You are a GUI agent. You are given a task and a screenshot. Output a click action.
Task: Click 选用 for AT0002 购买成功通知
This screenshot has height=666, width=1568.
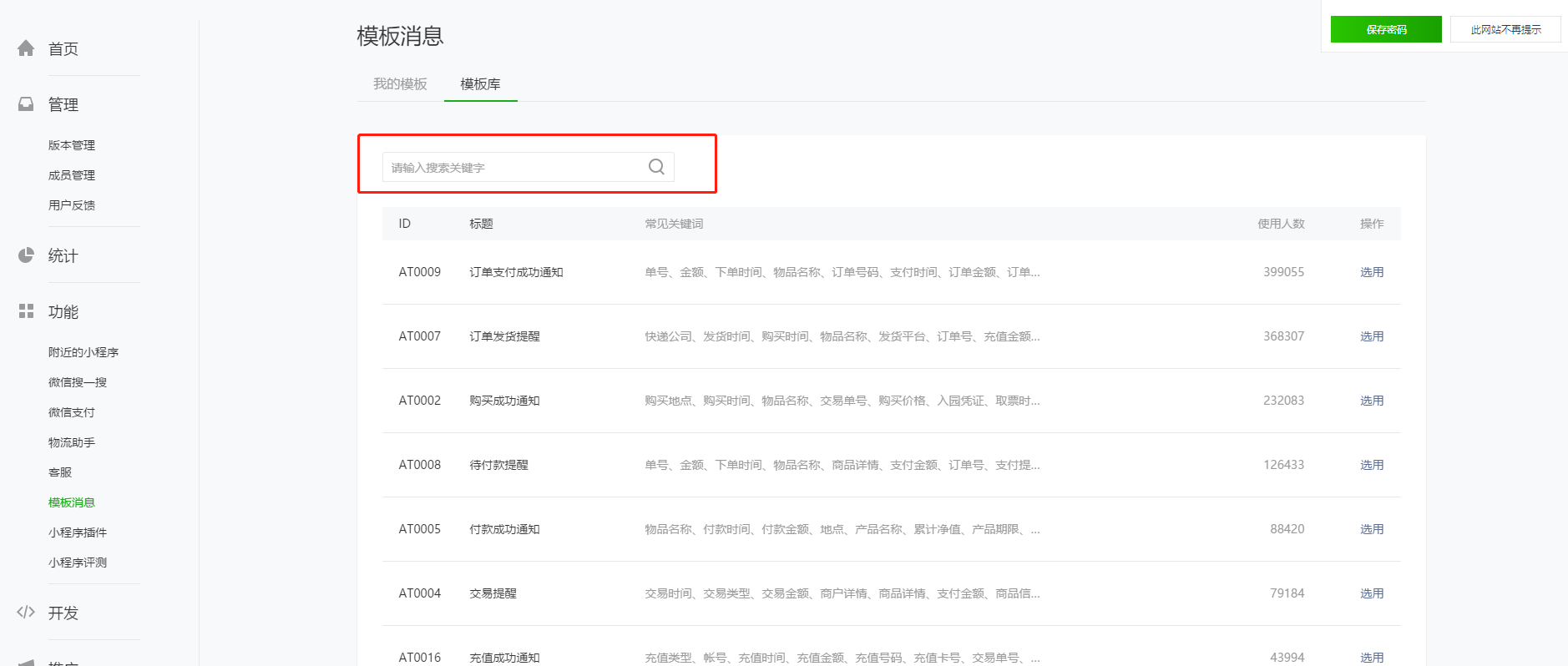[x=1372, y=401]
